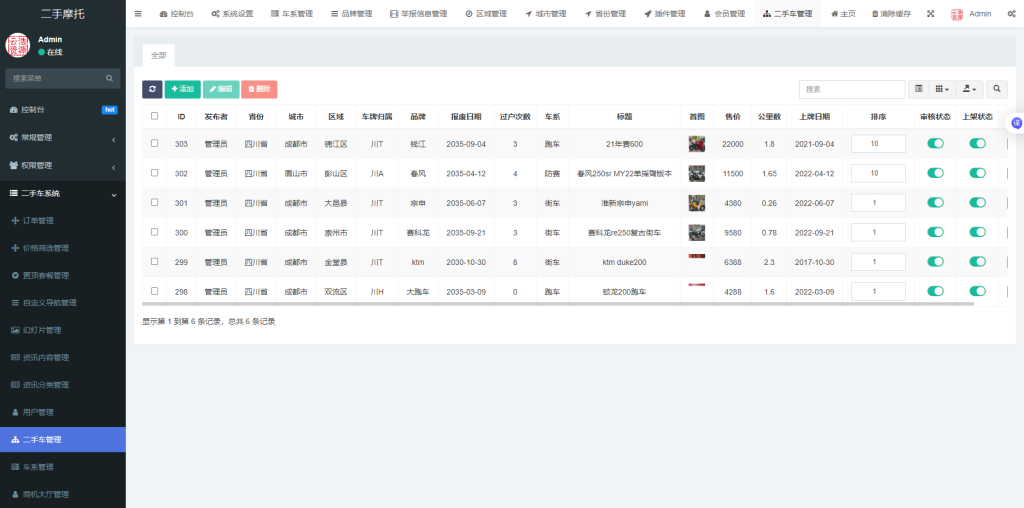
Task: Click the gears settings icon at top right
Action: click(x=1012, y=14)
